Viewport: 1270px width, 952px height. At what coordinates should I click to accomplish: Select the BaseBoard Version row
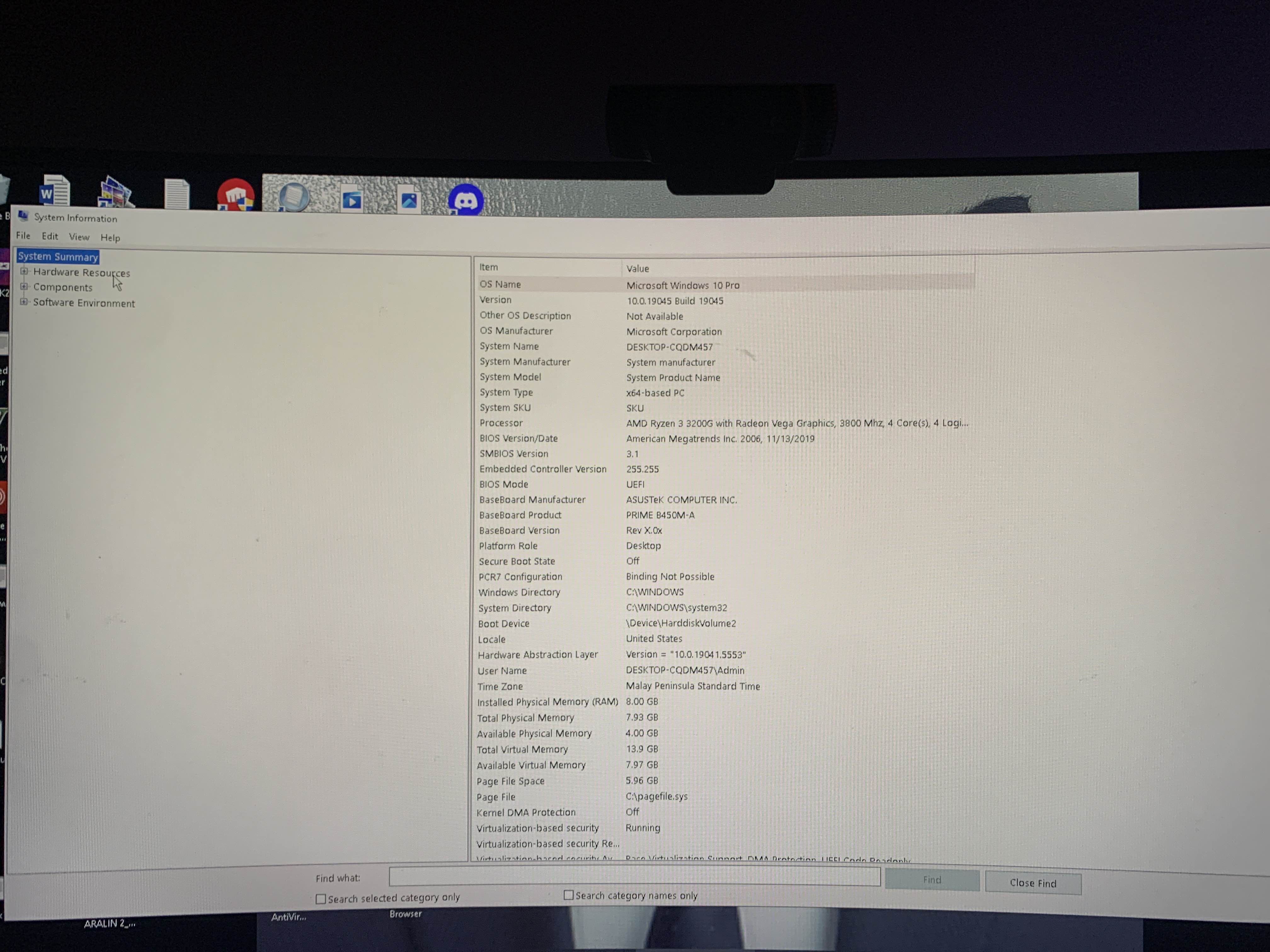[726, 531]
